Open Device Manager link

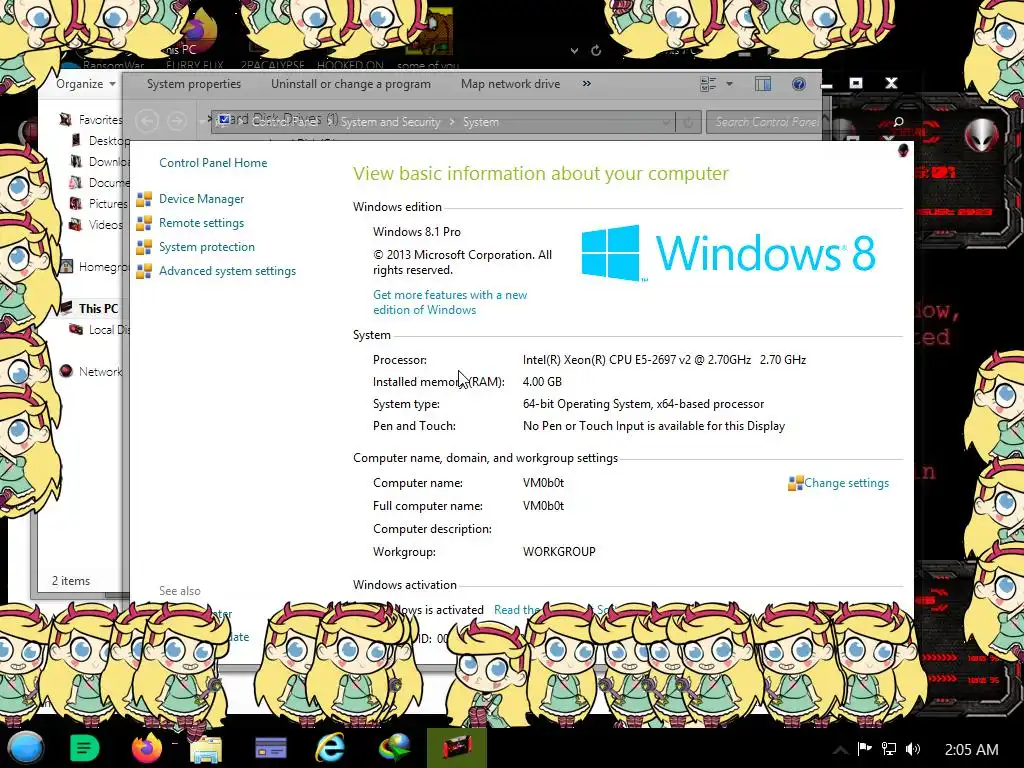point(201,199)
